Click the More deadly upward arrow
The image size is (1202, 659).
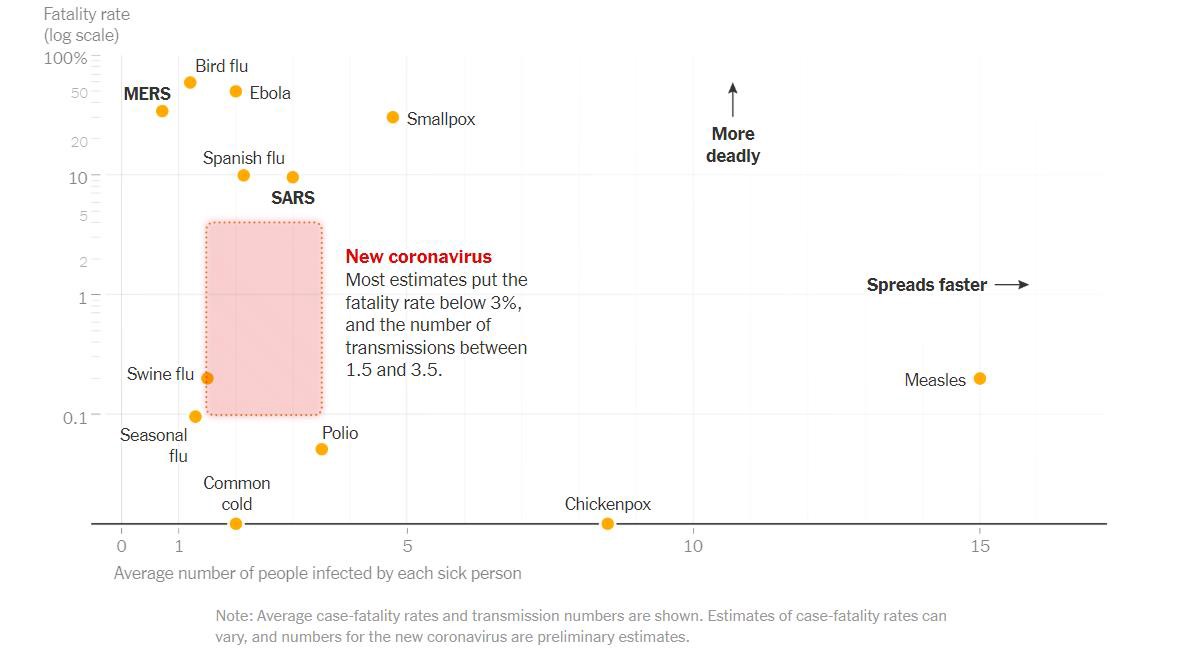pos(733,100)
